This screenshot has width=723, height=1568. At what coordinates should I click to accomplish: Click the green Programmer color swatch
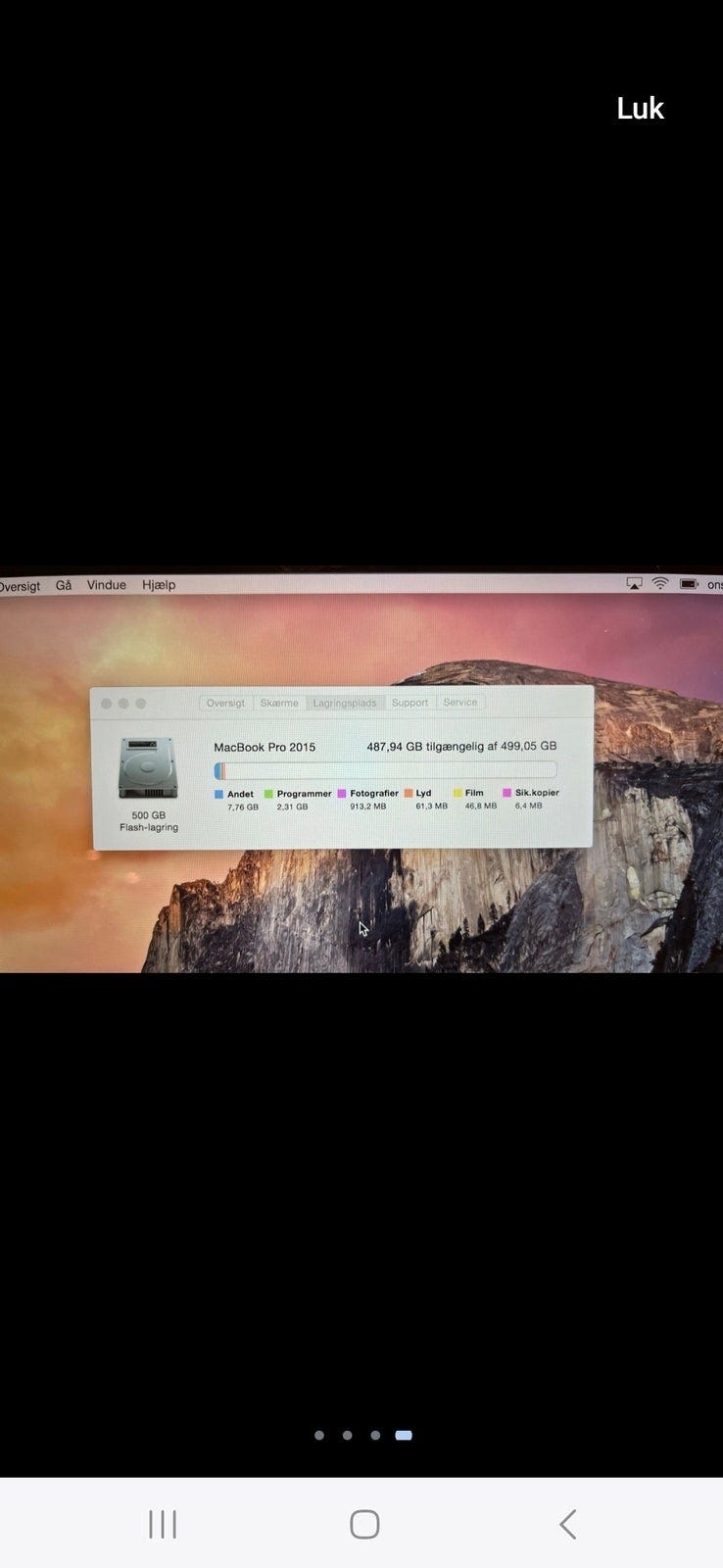coord(268,794)
